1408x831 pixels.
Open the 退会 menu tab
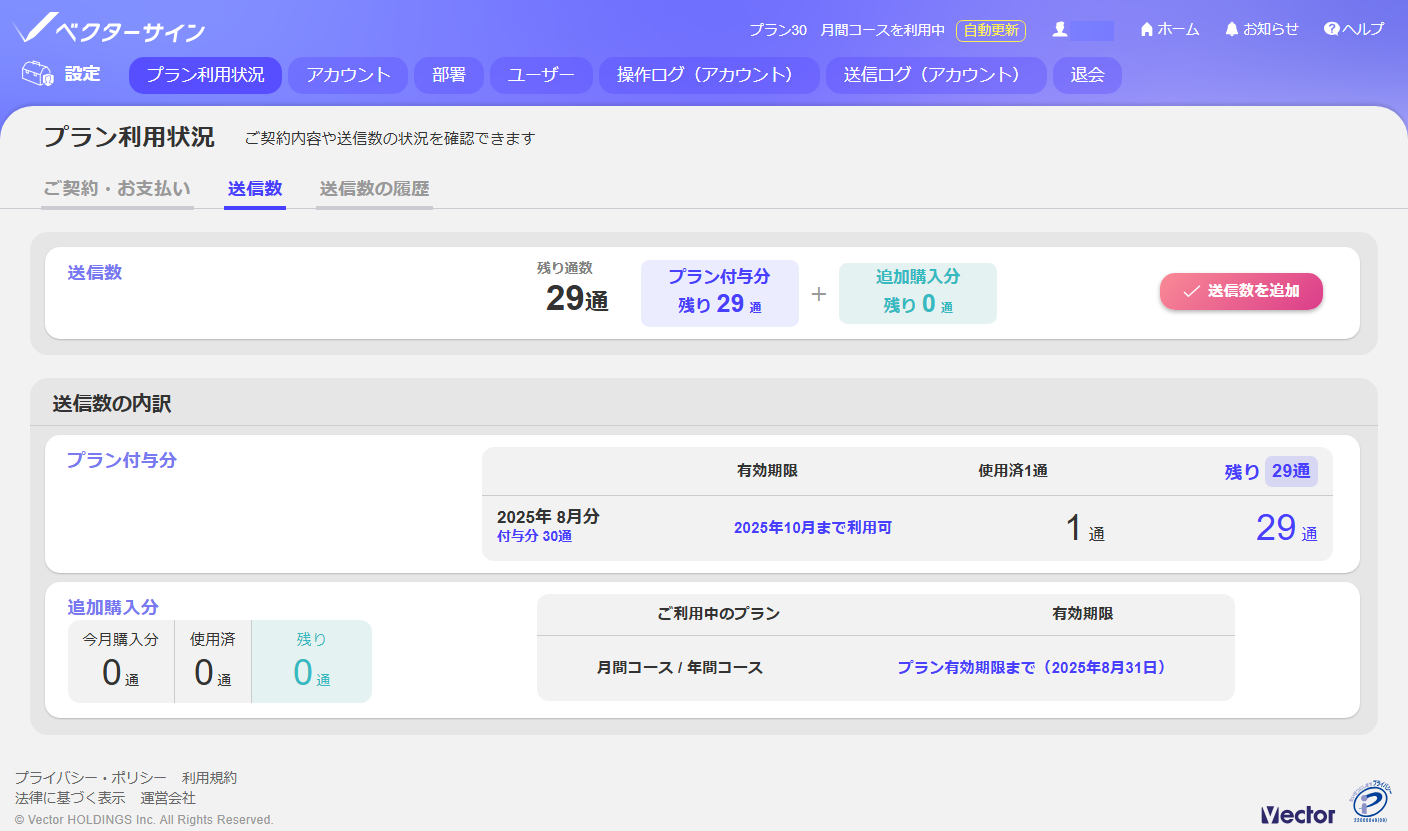pyautogui.click(x=1087, y=75)
